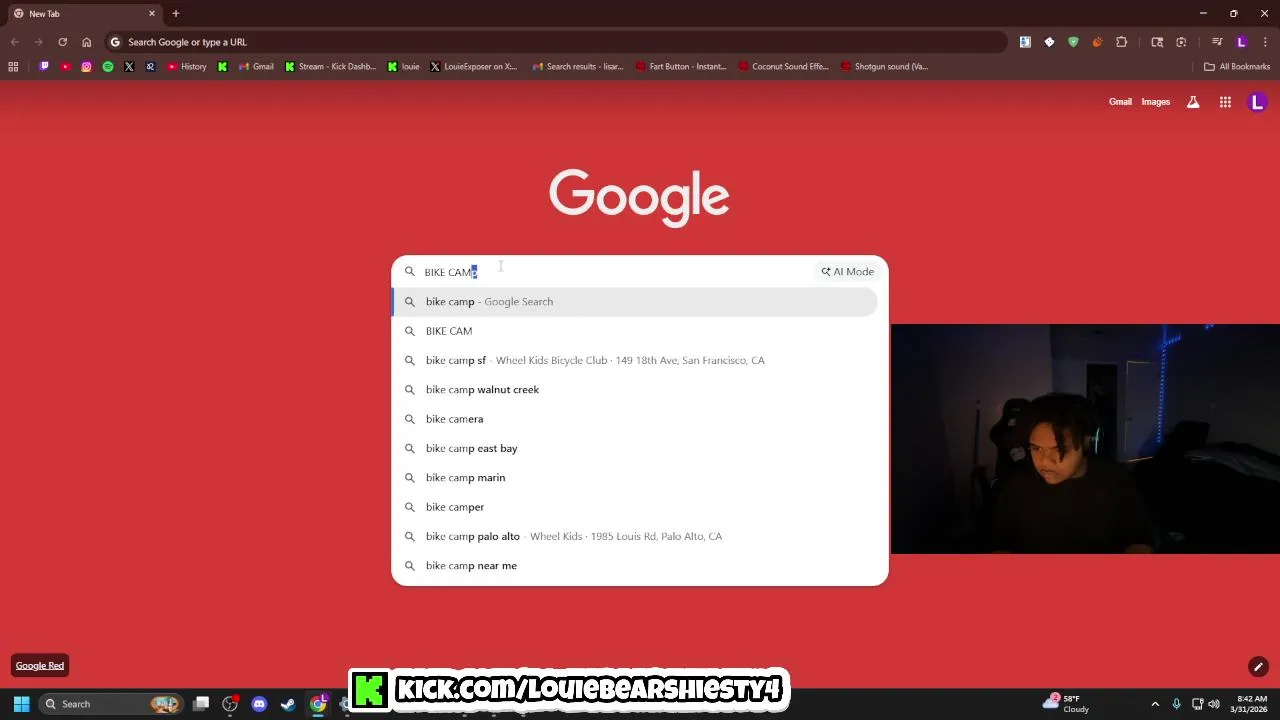Screen dimensions: 1280x720
Task: Click the taskbar Search box
Action: [x=111, y=704]
